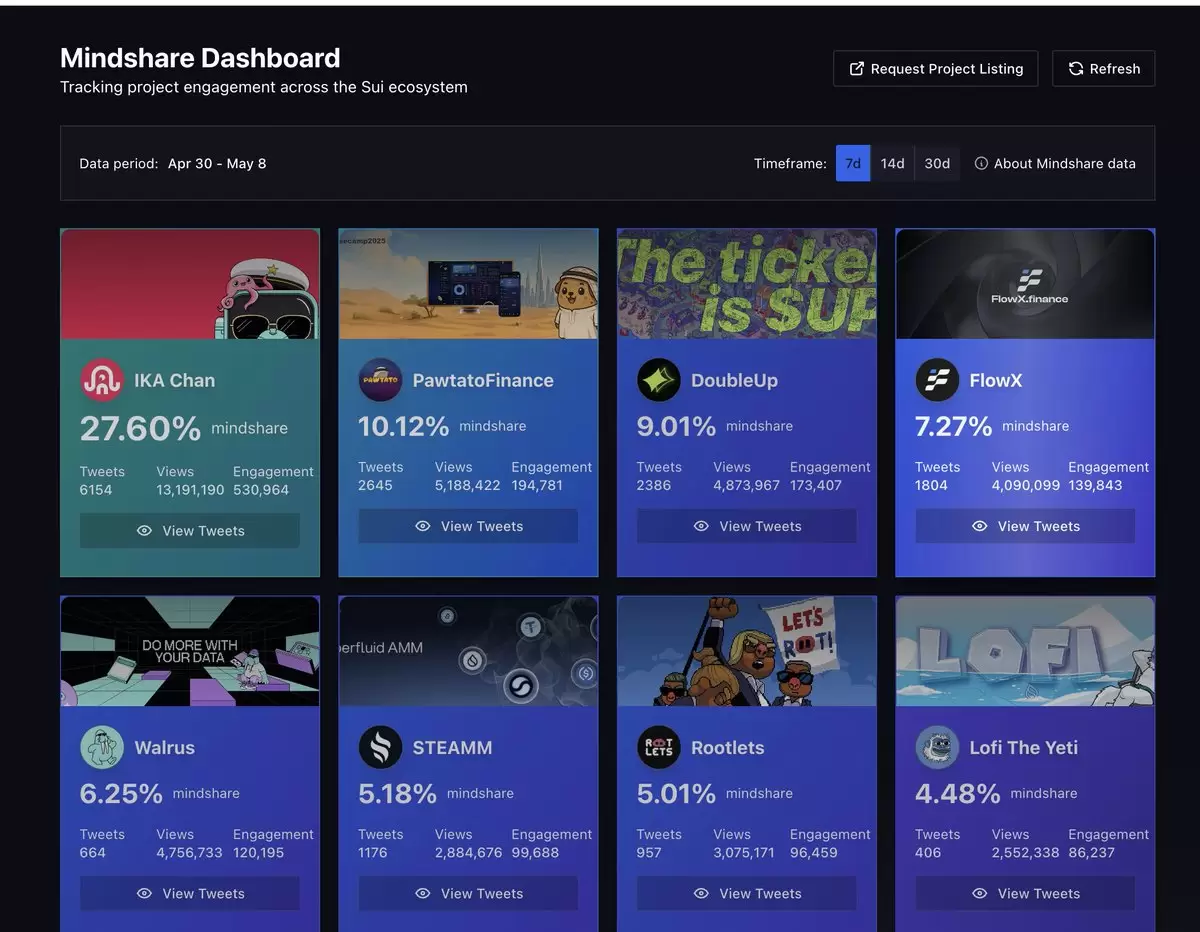1200x932 pixels.
Task: Click the Rootlets 'Let's Root' banner
Action: click(x=747, y=651)
